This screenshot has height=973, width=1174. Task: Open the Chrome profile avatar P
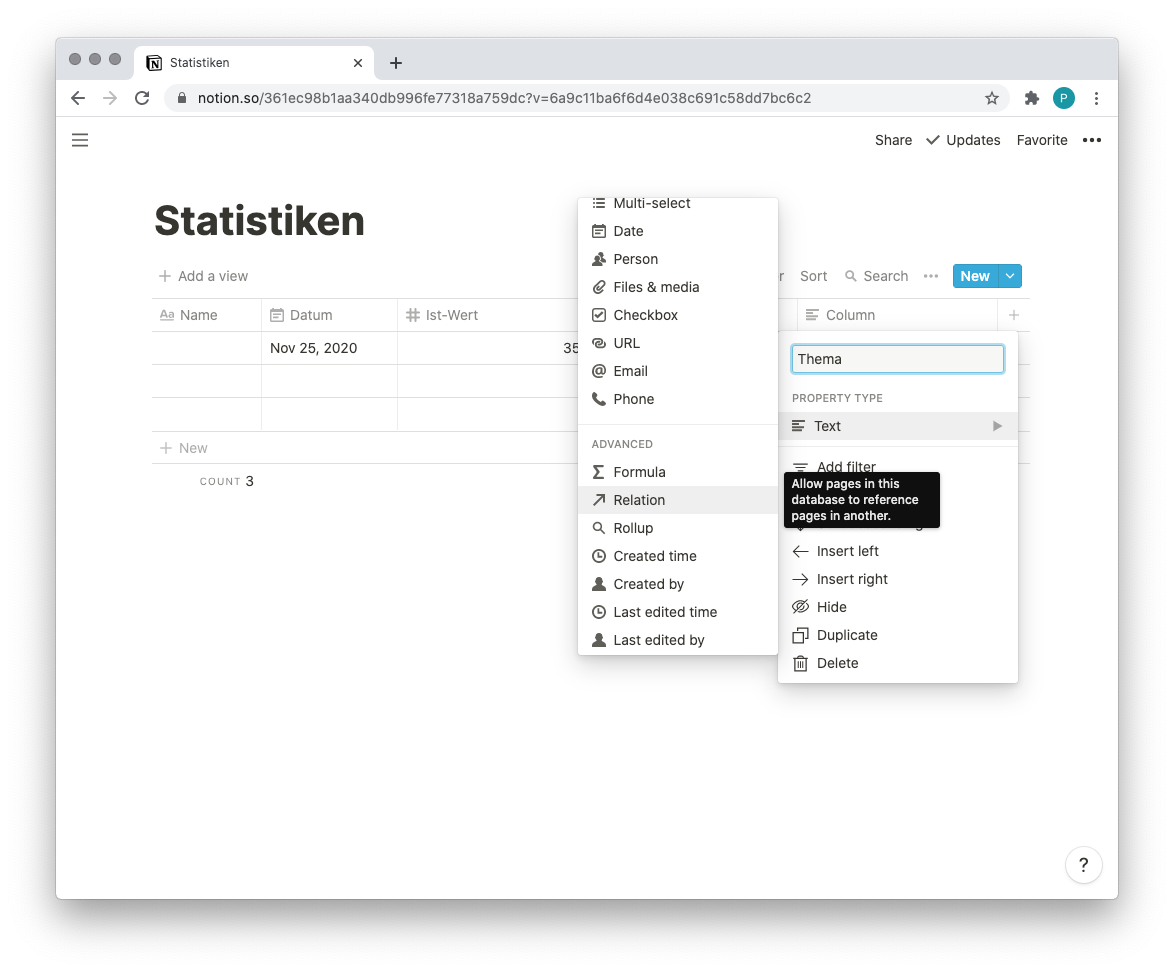(1064, 98)
